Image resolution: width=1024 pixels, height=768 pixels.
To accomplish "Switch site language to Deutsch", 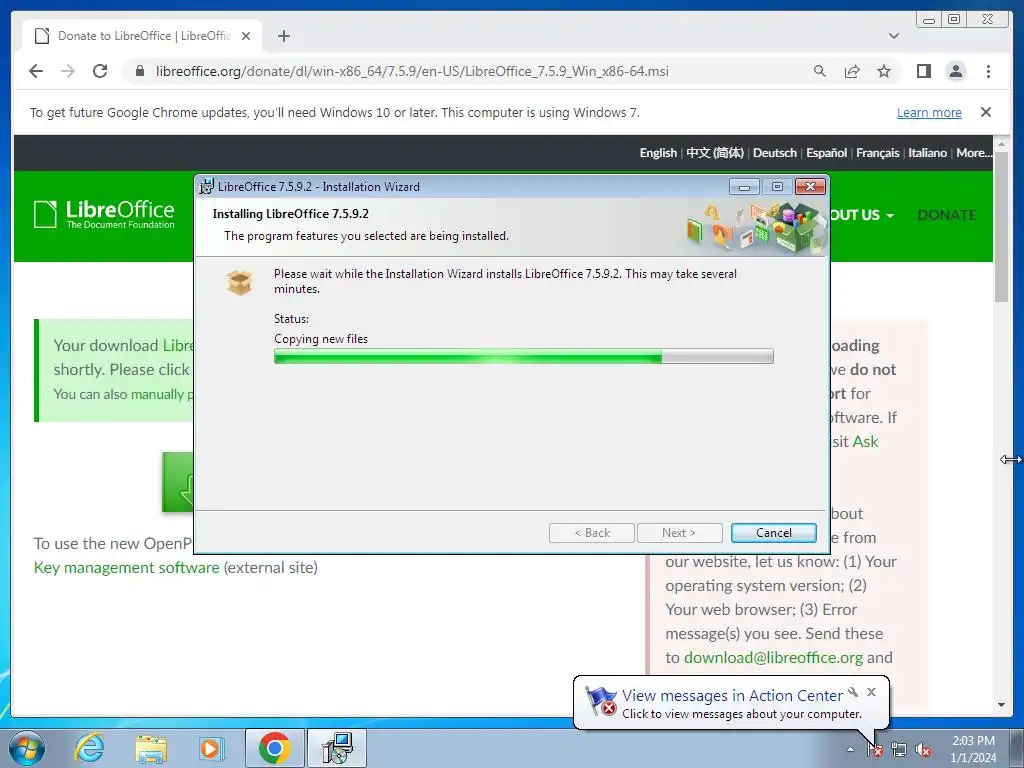I will tap(775, 153).
